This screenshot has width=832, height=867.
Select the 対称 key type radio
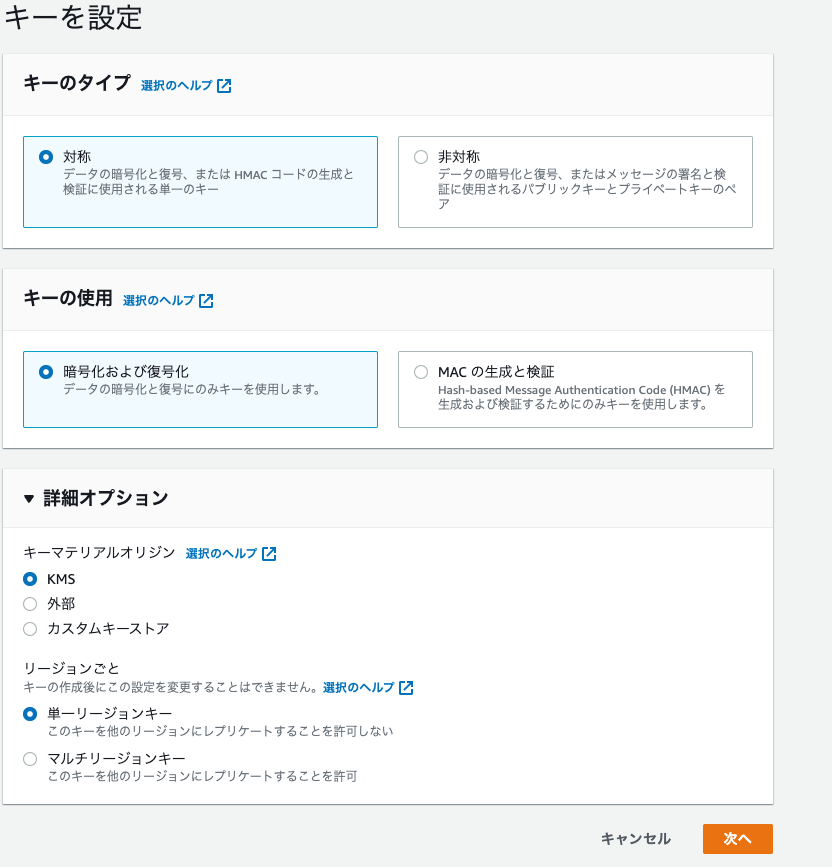pos(45,157)
